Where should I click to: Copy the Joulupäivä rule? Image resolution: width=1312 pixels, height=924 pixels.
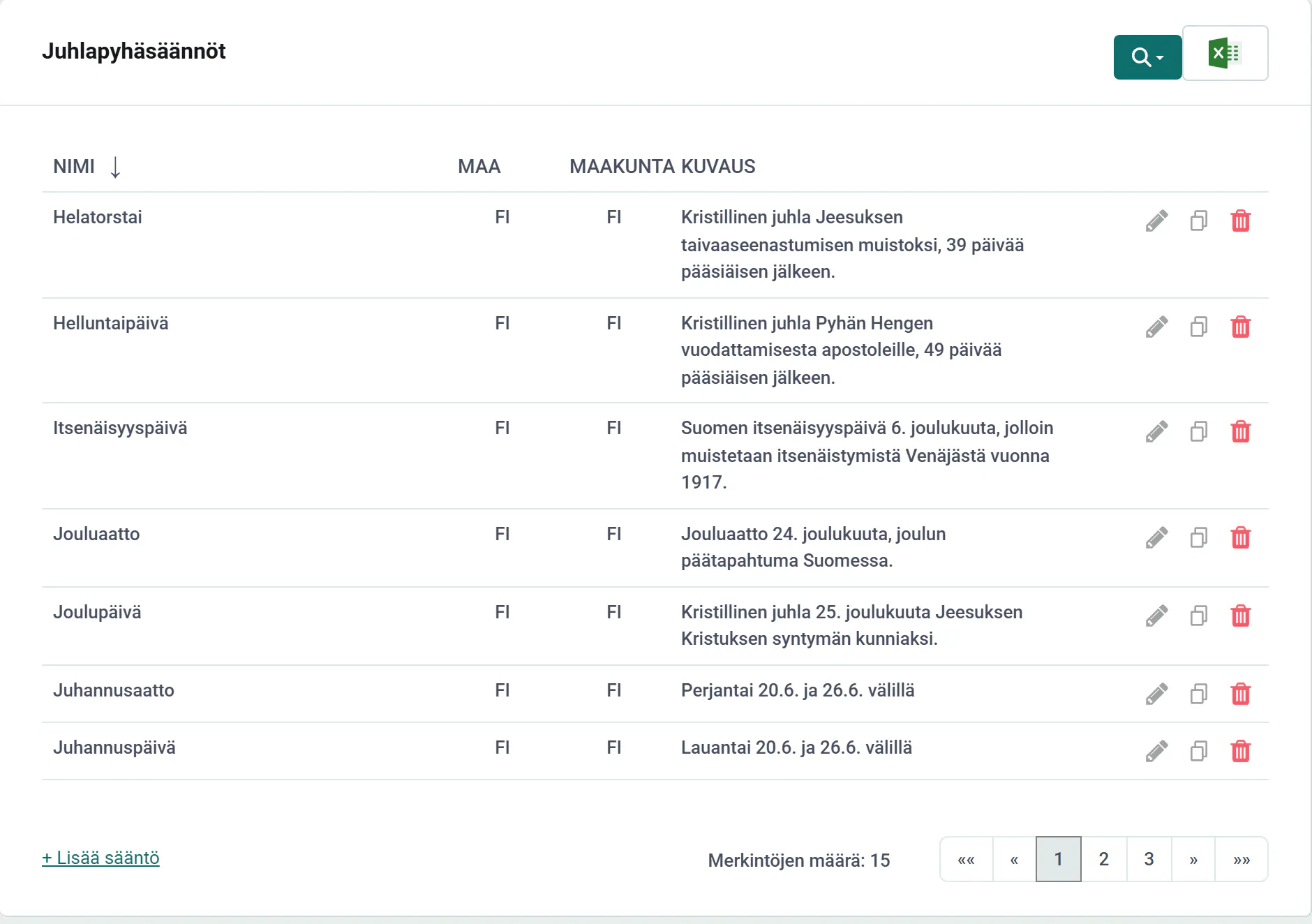(1199, 616)
